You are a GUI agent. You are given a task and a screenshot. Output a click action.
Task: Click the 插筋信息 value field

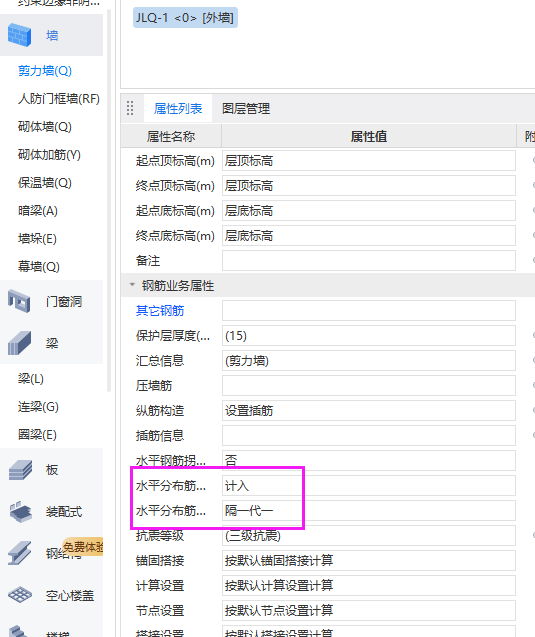369,436
